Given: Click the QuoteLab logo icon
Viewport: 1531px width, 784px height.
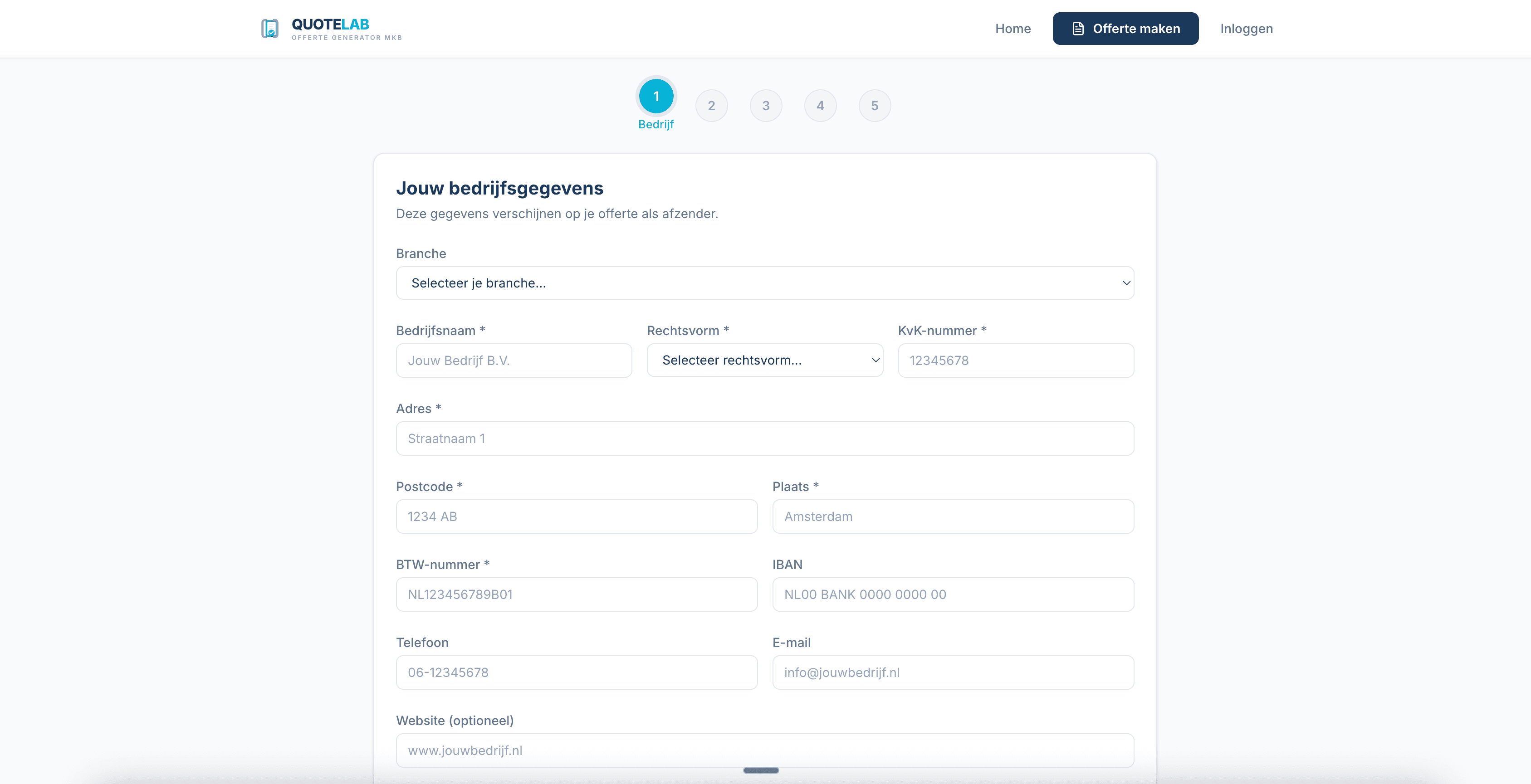Looking at the screenshot, I should pyautogui.click(x=270, y=28).
